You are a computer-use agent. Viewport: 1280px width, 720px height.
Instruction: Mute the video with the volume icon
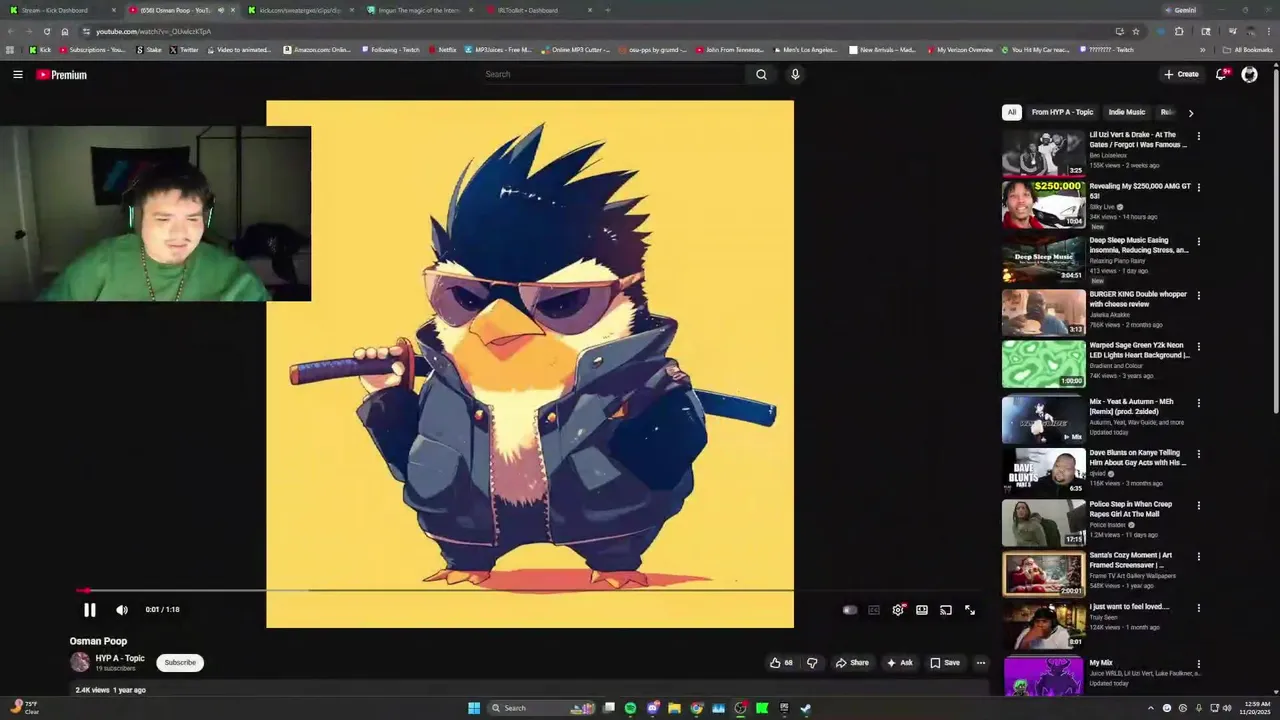click(x=122, y=610)
